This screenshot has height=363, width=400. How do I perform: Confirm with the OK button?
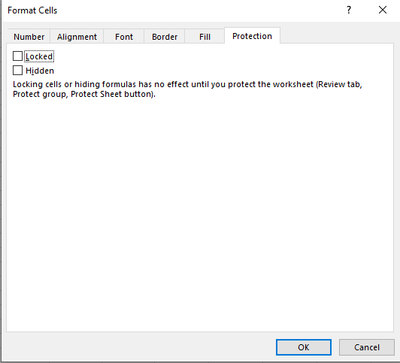point(304,347)
